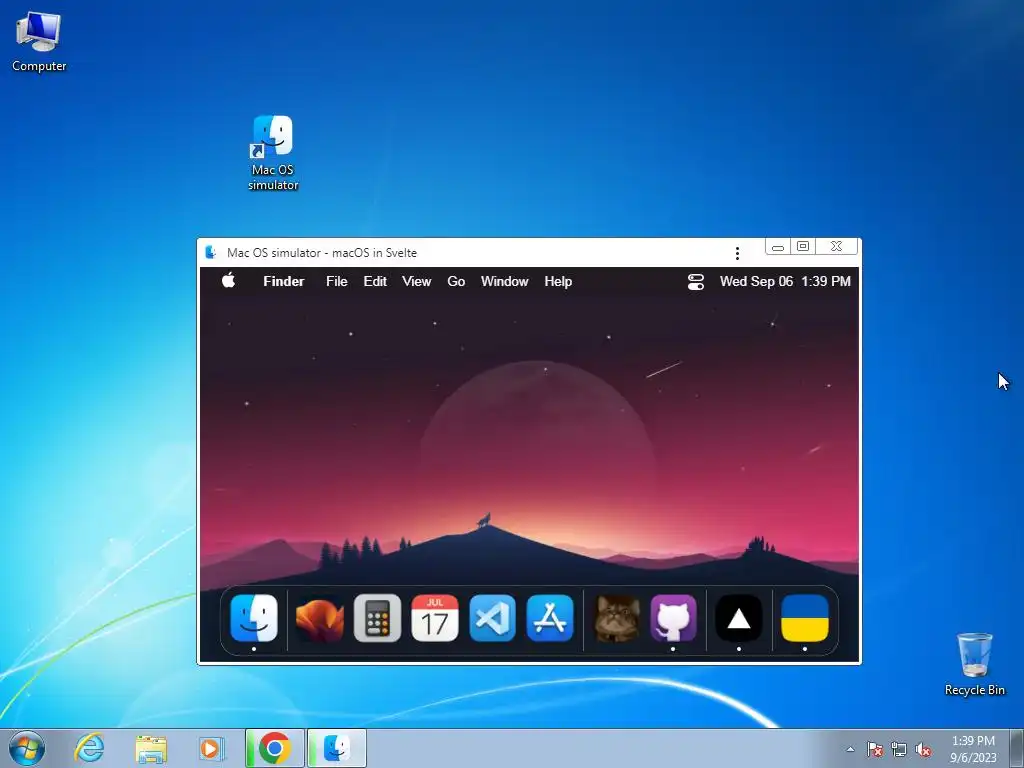Open the Vercel triangle dock icon

tap(739, 618)
